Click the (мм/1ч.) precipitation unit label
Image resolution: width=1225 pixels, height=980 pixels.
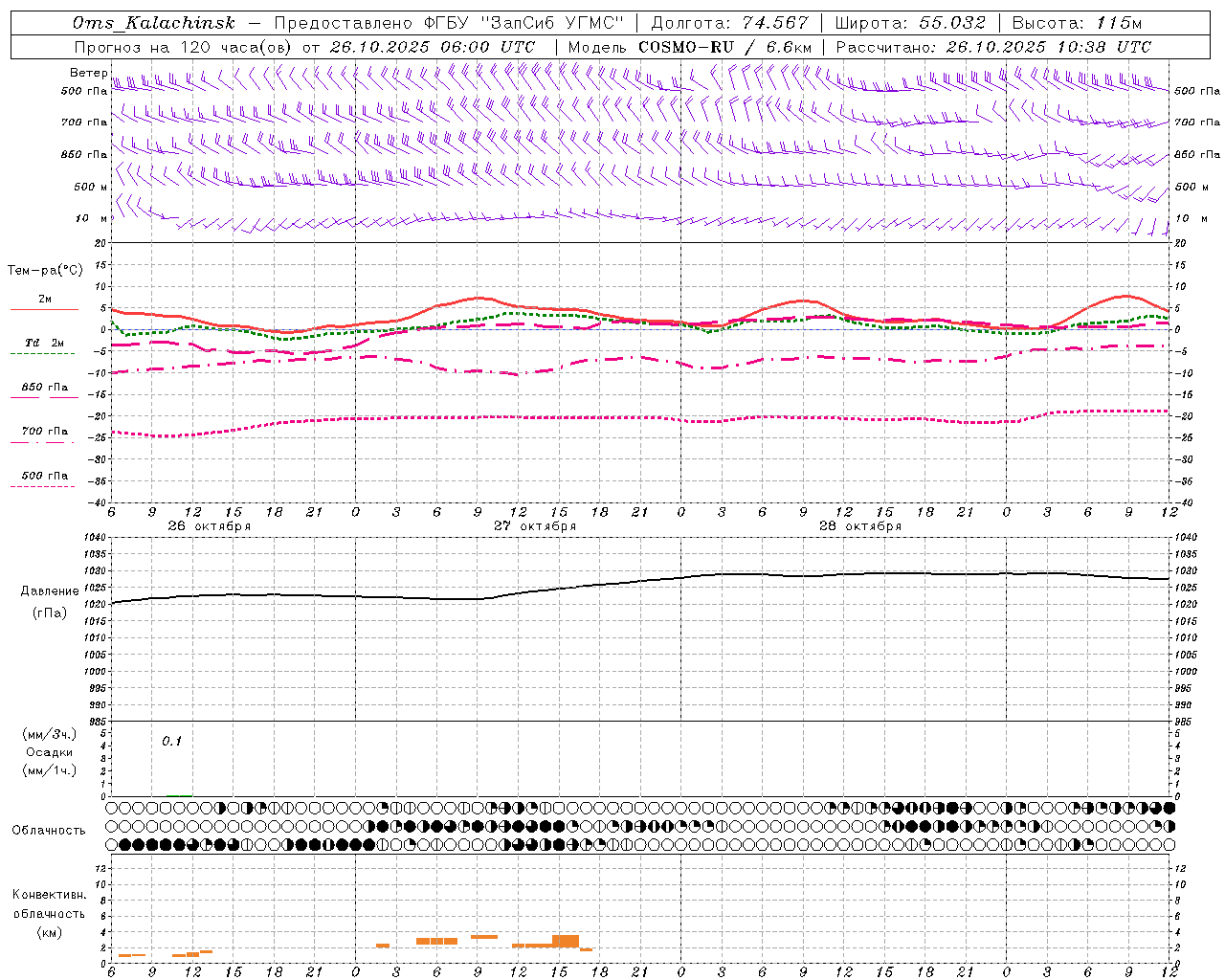tap(50, 770)
